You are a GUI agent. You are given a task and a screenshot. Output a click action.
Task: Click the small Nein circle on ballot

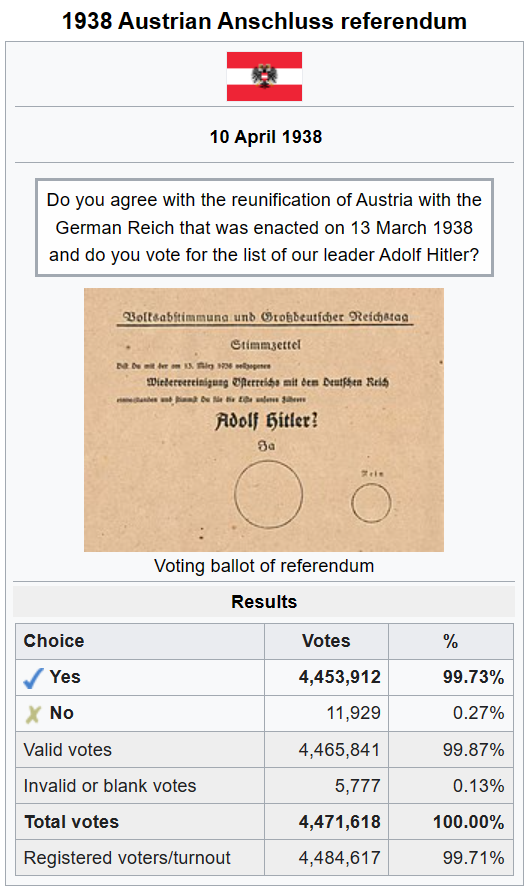point(371,503)
